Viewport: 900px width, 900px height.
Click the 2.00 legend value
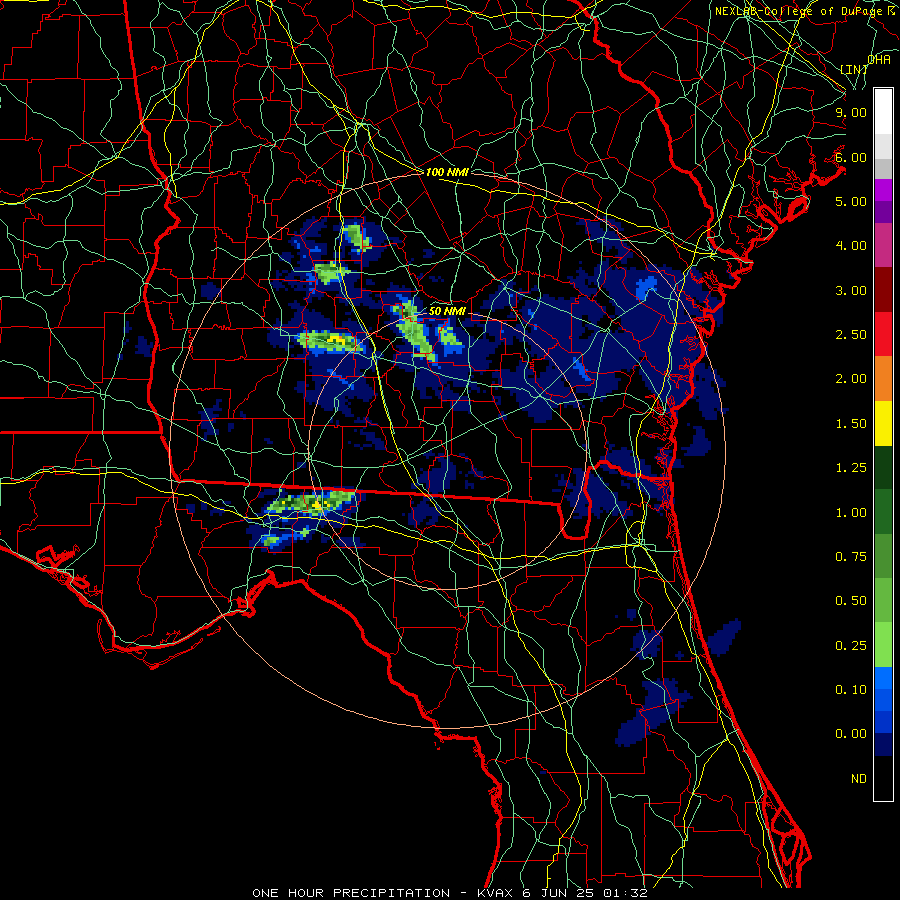(x=851, y=379)
